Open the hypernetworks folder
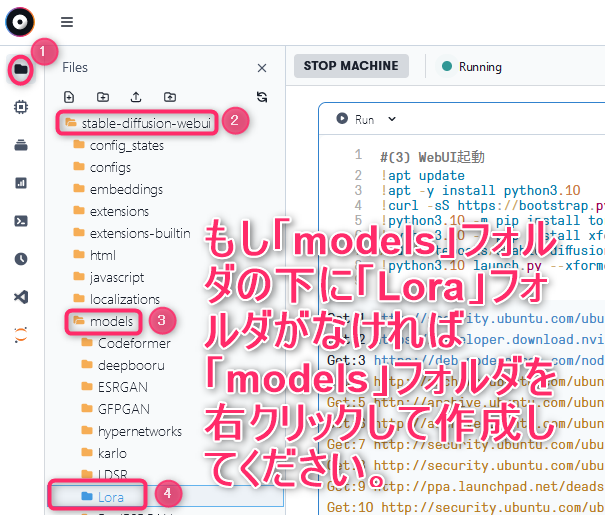605x515 pixels. click(132, 431)
